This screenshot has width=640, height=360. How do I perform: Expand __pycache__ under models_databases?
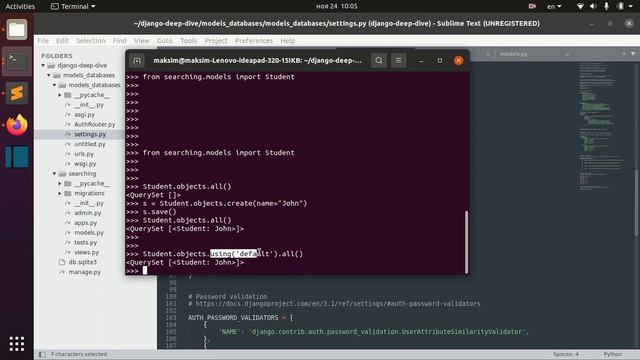[60, 95]
